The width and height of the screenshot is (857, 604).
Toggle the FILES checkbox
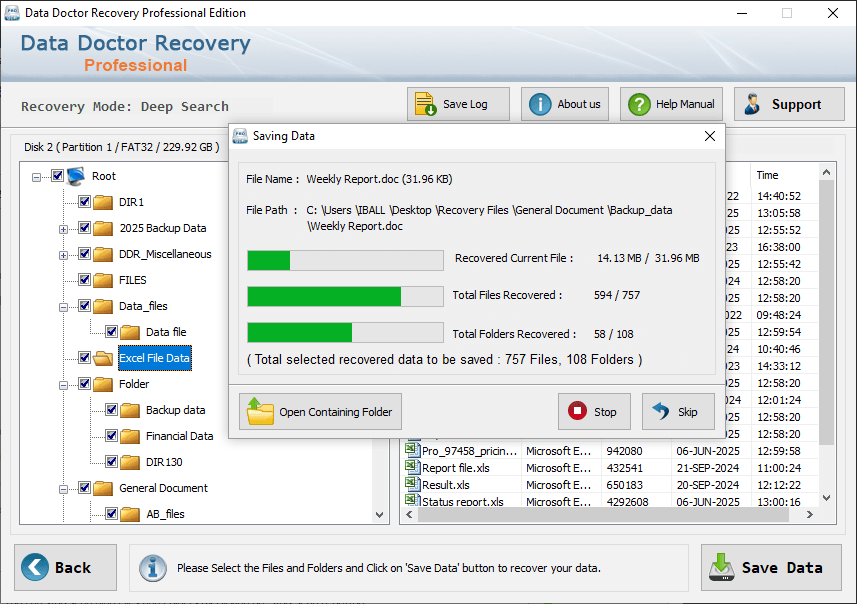(x=84, y=279)
